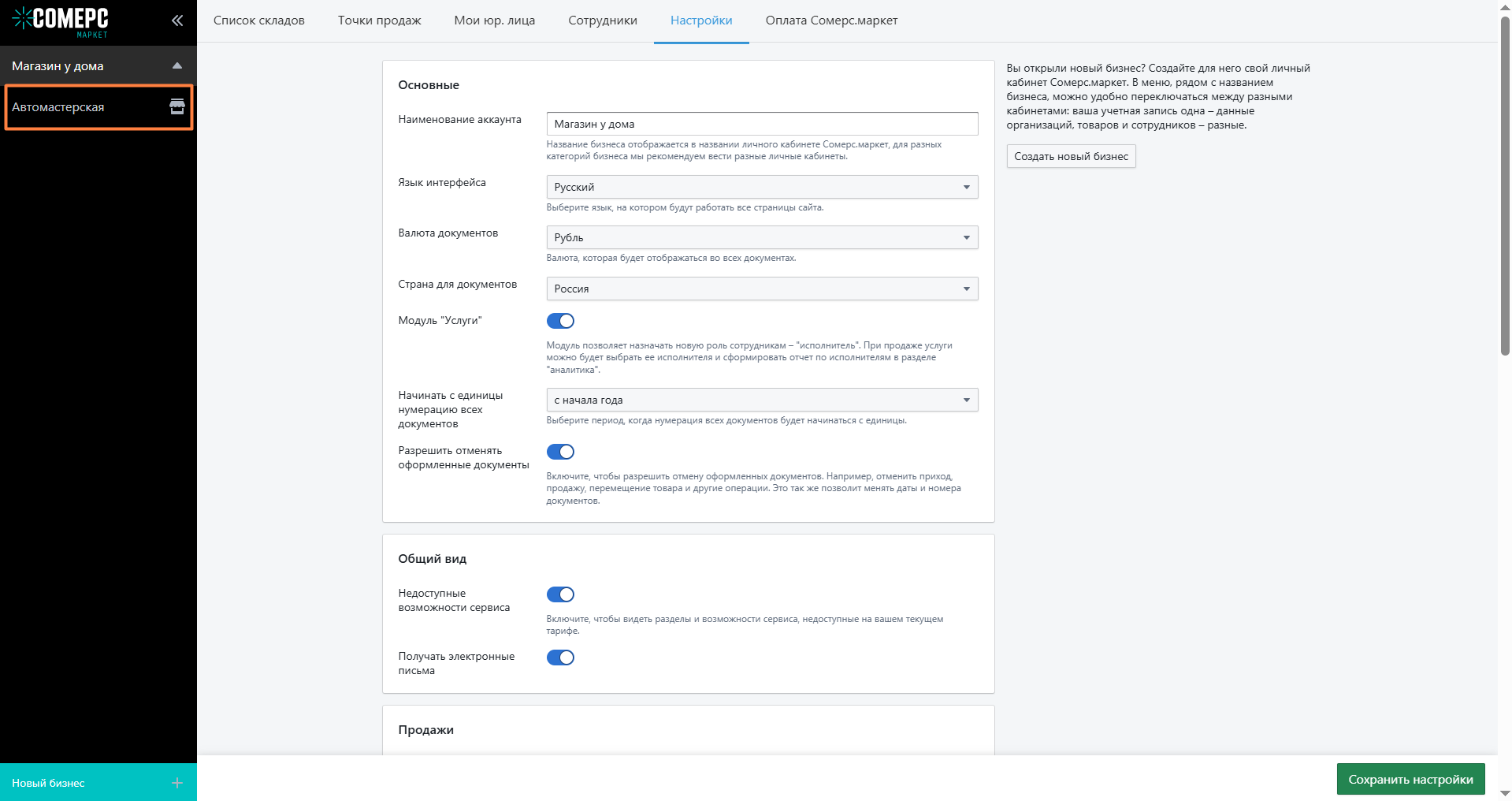Open the Валюта документов dropdown
This screenshot has width=1512, height=801.
[762, 237]
